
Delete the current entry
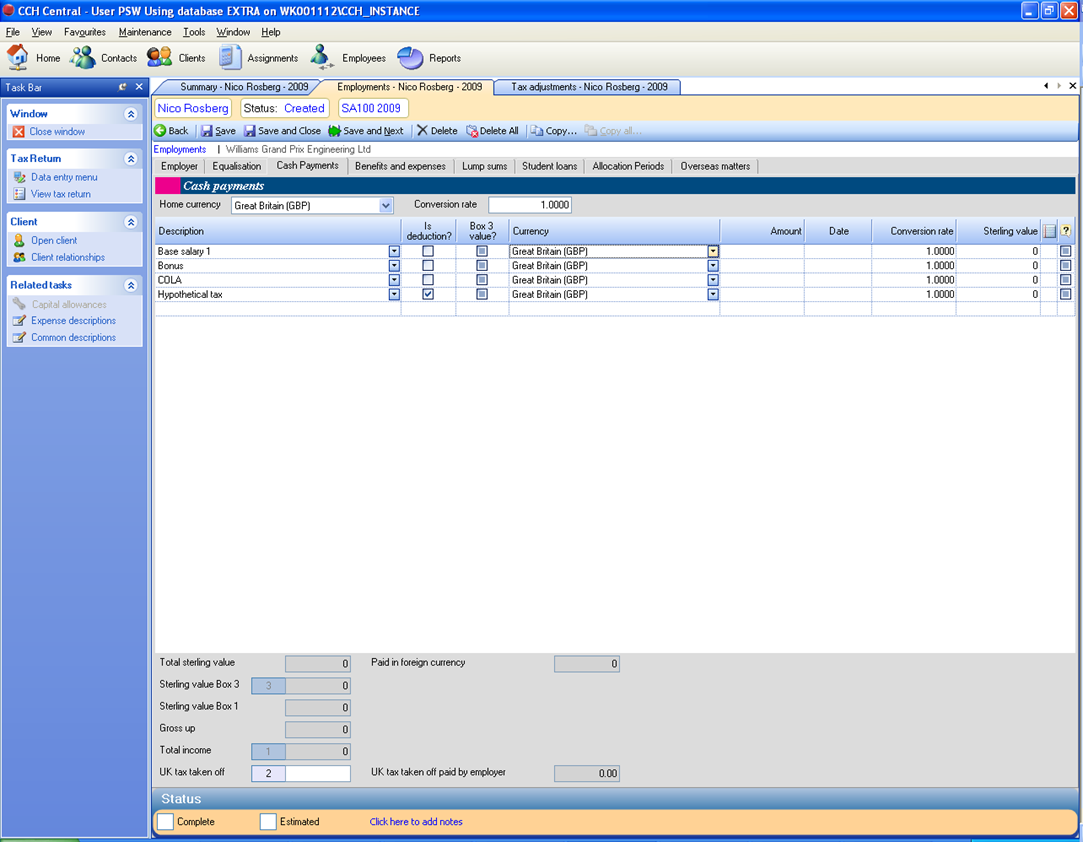(x=437, y=131)
